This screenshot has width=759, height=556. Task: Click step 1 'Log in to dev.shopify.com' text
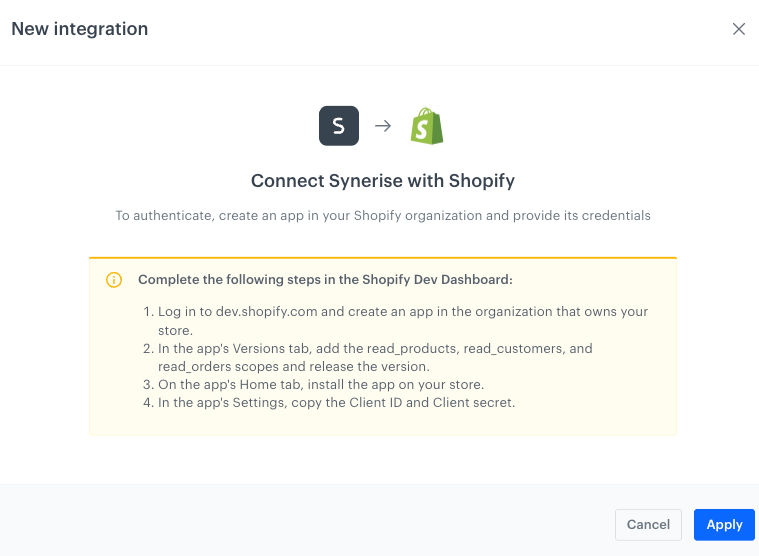(403, 321)
